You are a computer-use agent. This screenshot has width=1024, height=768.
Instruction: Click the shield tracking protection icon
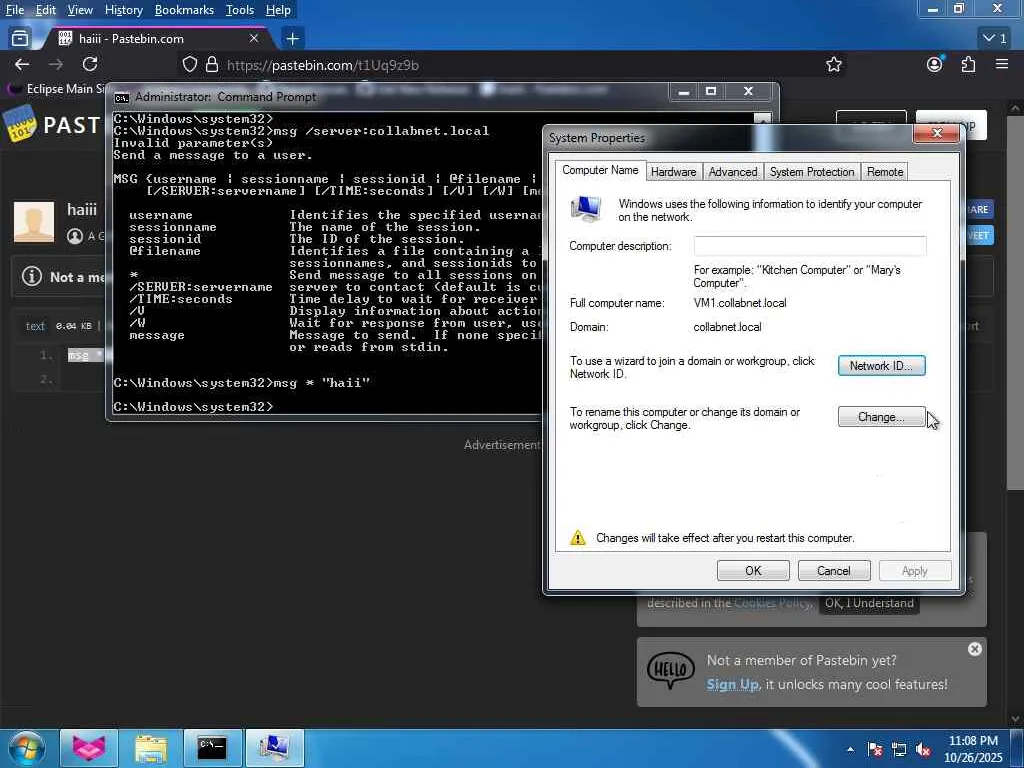189,65
